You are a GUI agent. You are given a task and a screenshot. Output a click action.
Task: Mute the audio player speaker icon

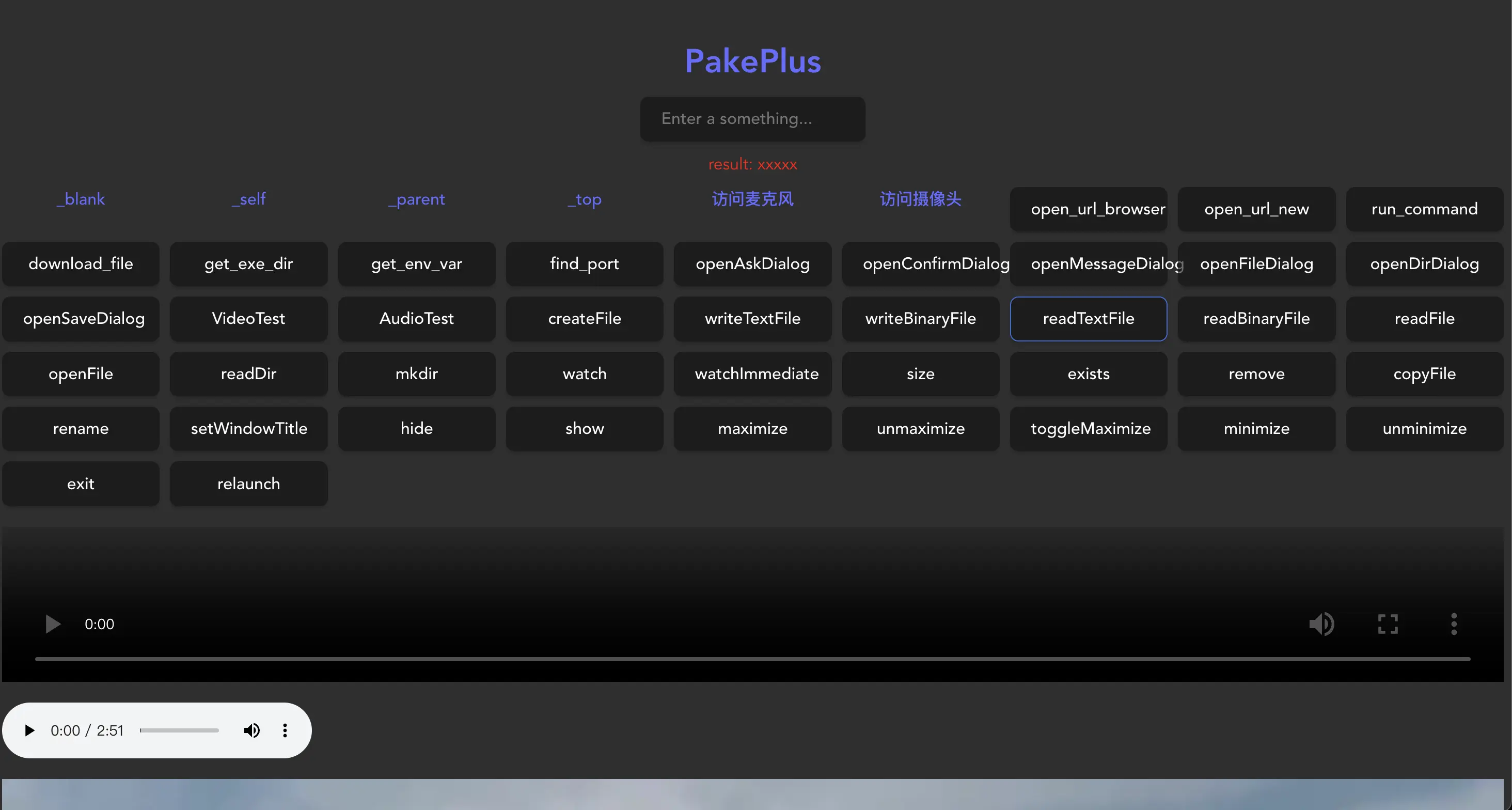point(252,730)
